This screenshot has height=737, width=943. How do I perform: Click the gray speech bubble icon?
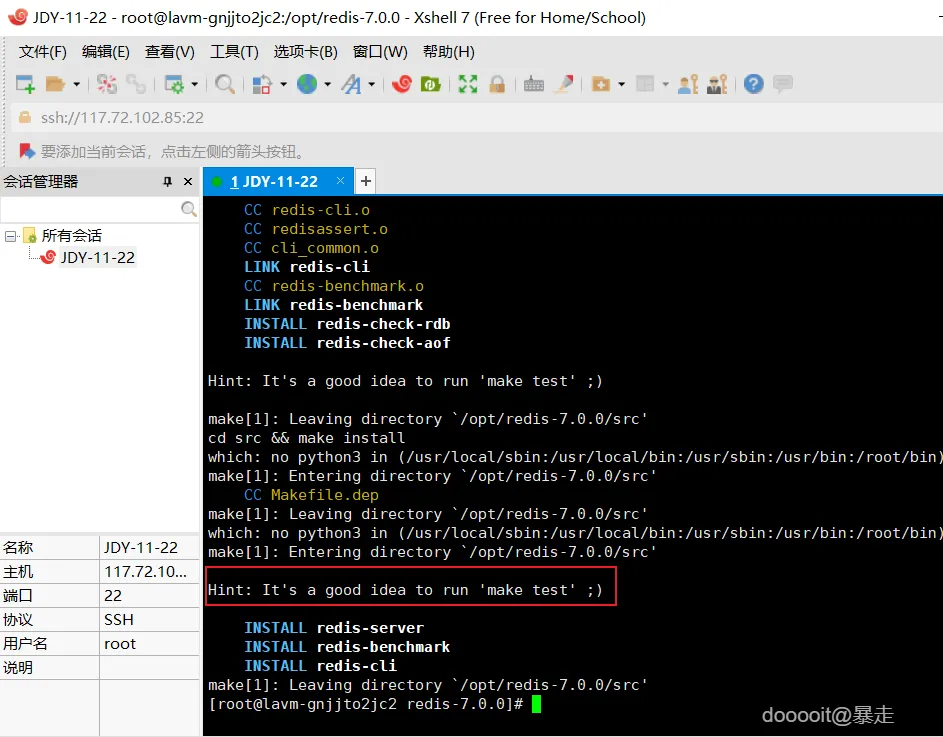(782, 84)
